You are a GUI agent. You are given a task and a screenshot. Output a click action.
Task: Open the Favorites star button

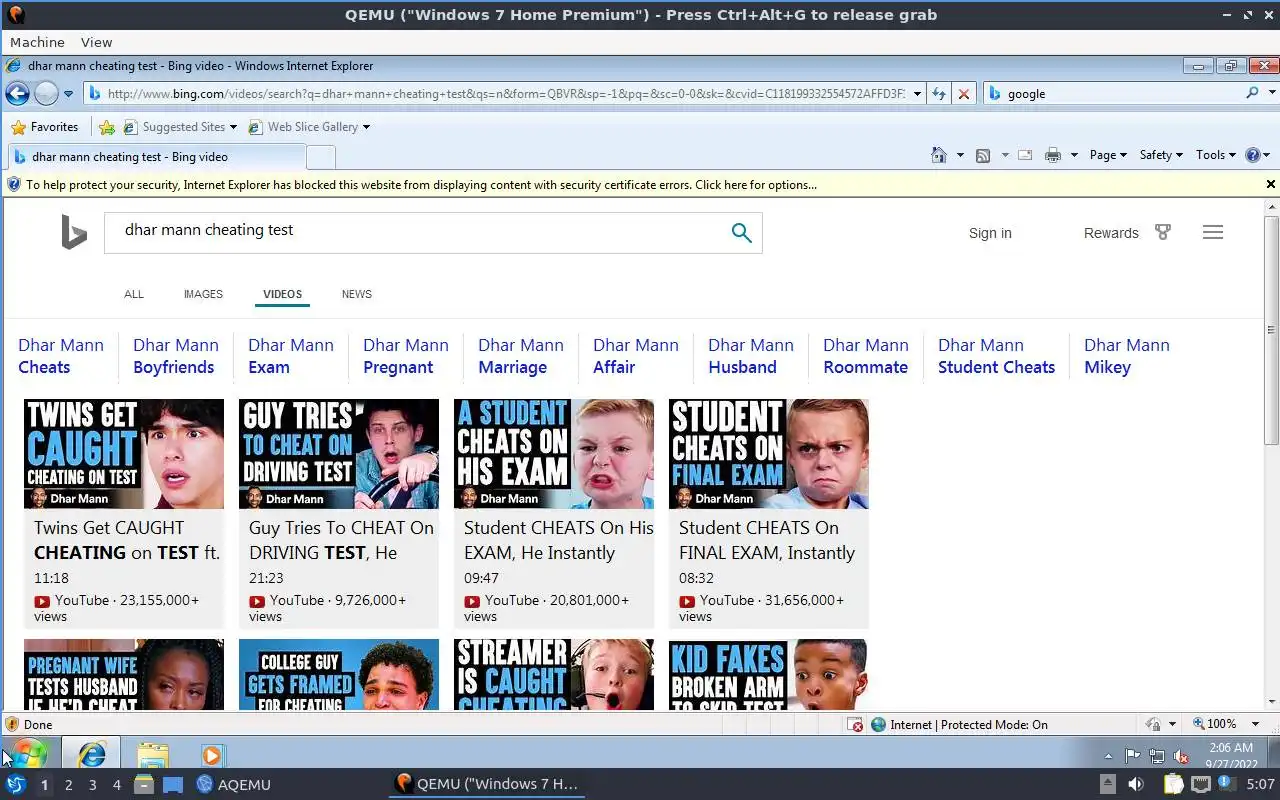(x=44, y=127)
